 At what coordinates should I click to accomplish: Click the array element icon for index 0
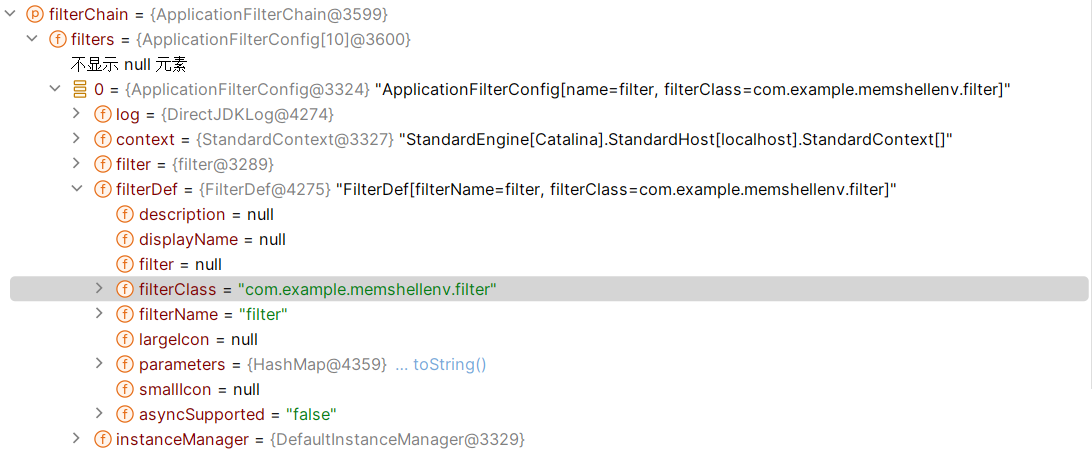coord(79,90)
